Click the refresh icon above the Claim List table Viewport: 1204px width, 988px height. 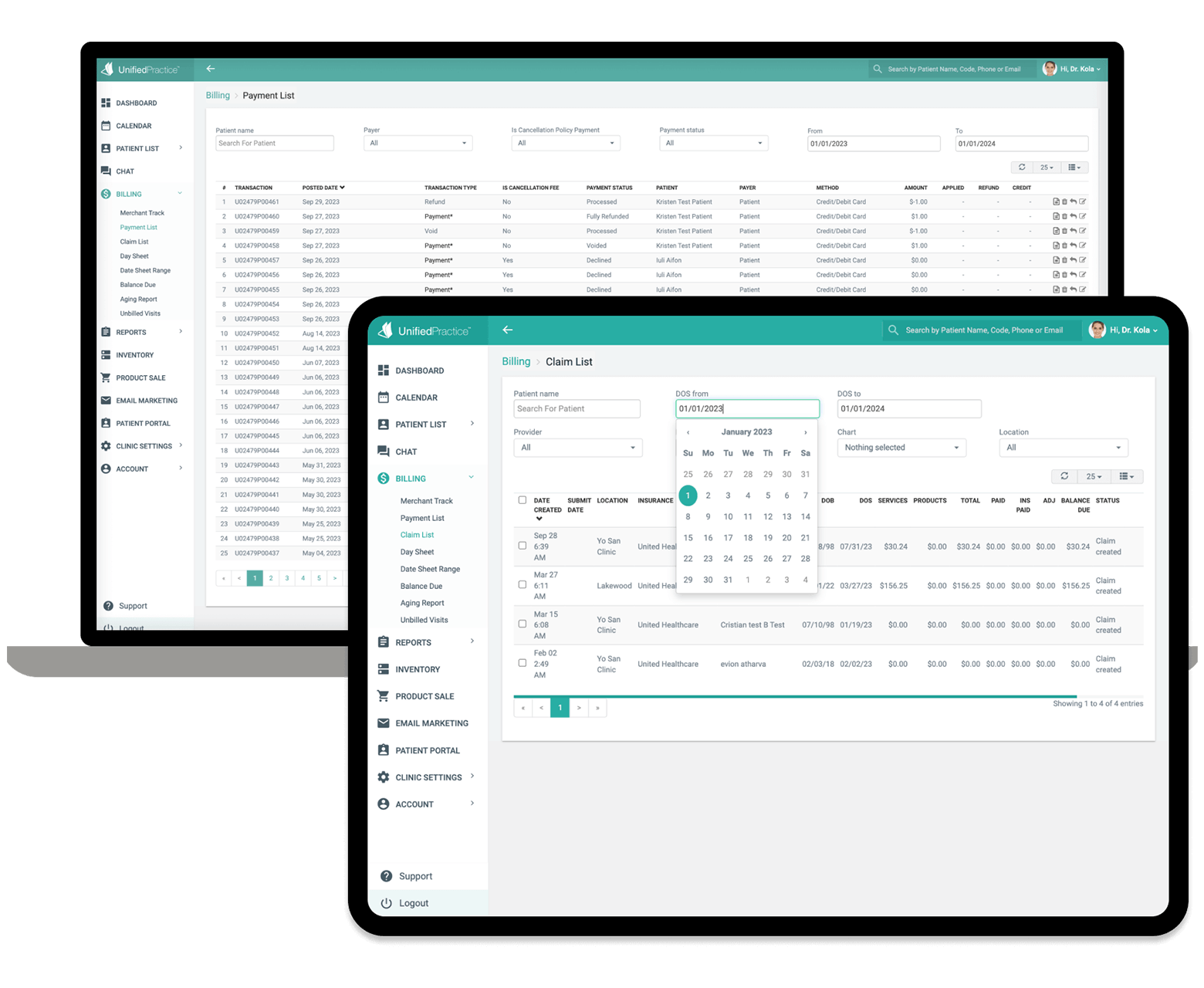point(1064,476)
